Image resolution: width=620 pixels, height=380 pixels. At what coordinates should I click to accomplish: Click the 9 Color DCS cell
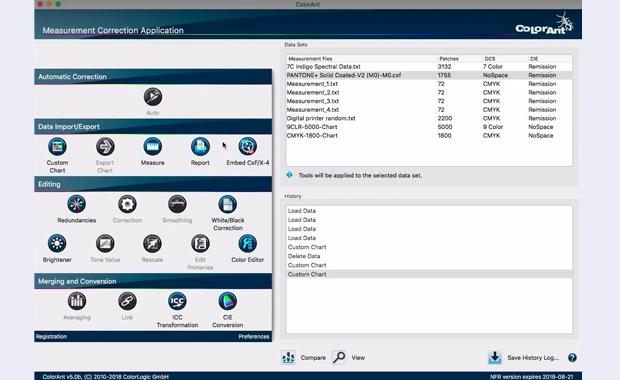click(493, 127)
